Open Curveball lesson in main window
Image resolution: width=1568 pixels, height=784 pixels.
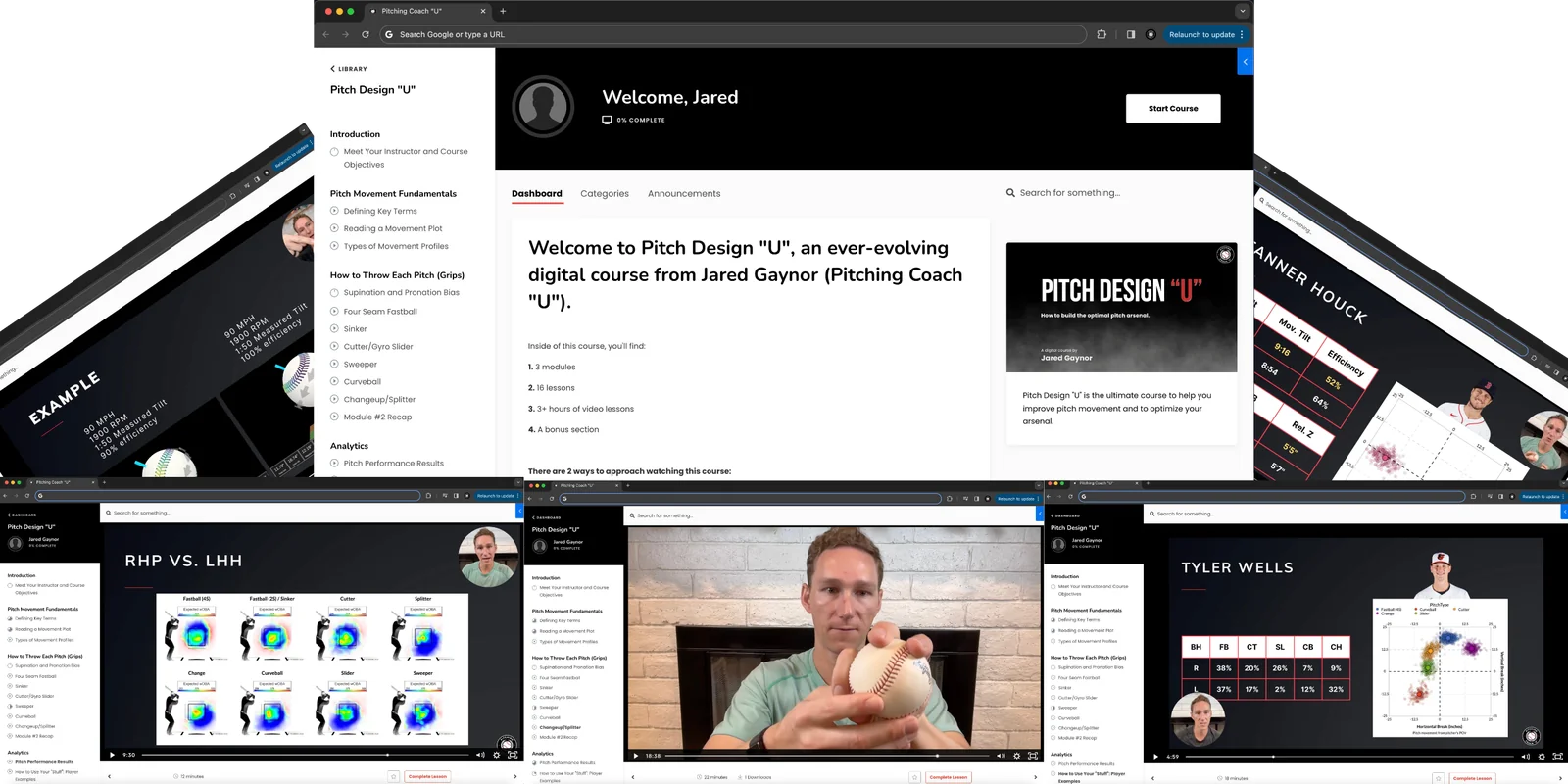[x=362, y=381]
